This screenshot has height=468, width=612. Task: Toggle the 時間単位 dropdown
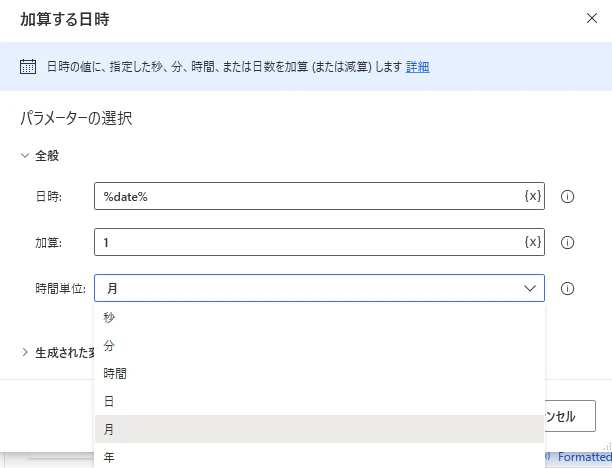[x=319, y=288]
